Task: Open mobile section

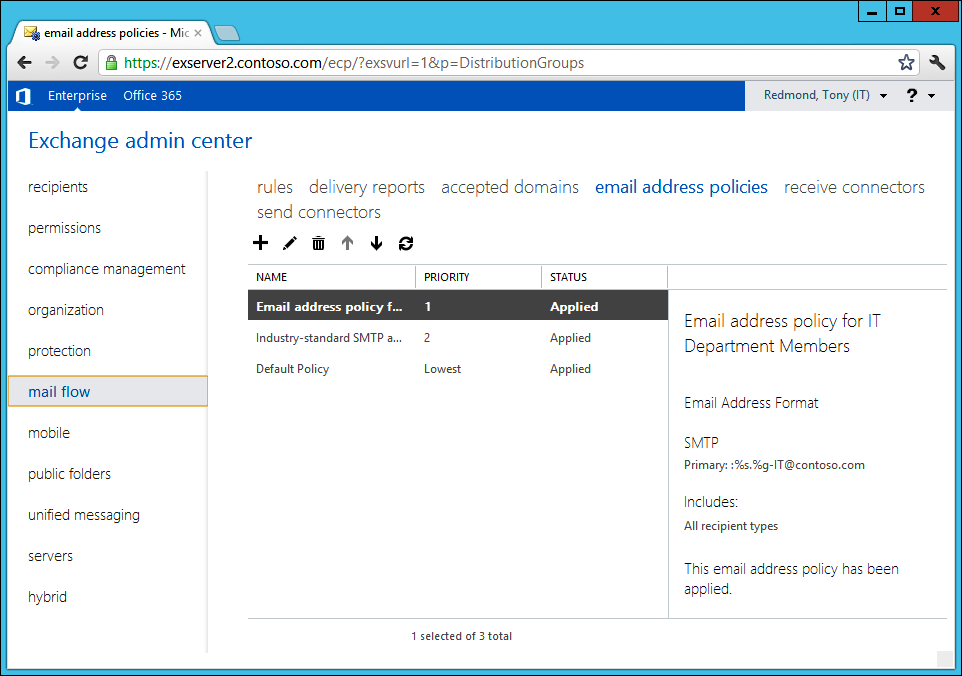Action: pyautogui.click(x=49, y=433)
